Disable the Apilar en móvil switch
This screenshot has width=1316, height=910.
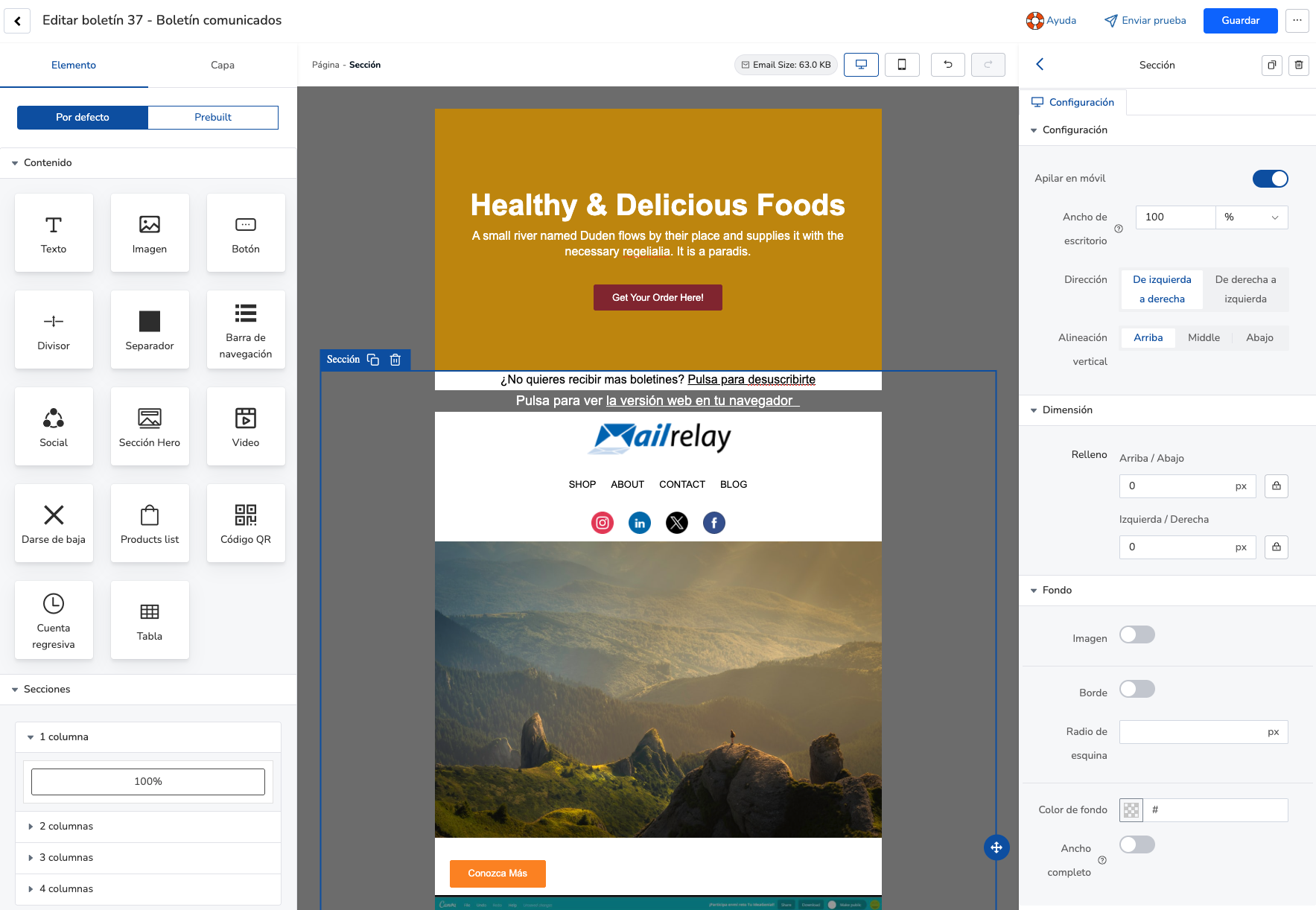pyautogui.click(x=1270, y=179)
